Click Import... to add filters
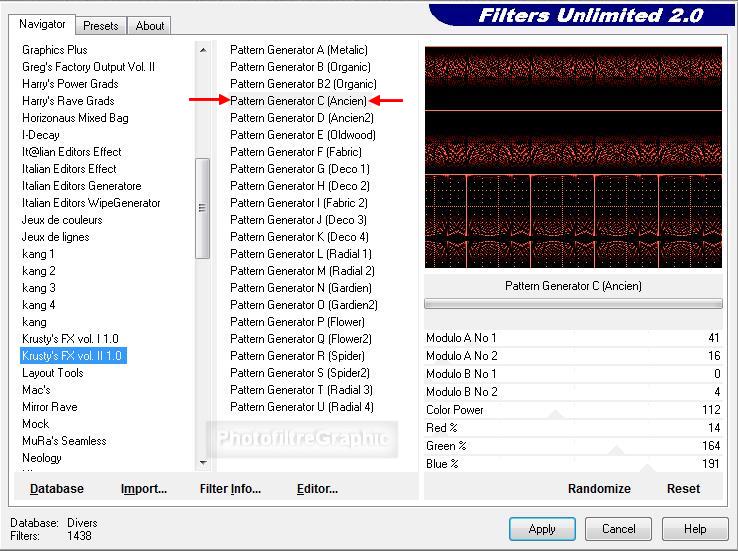The height and width of the screenshot is (551, 738). 144,489
